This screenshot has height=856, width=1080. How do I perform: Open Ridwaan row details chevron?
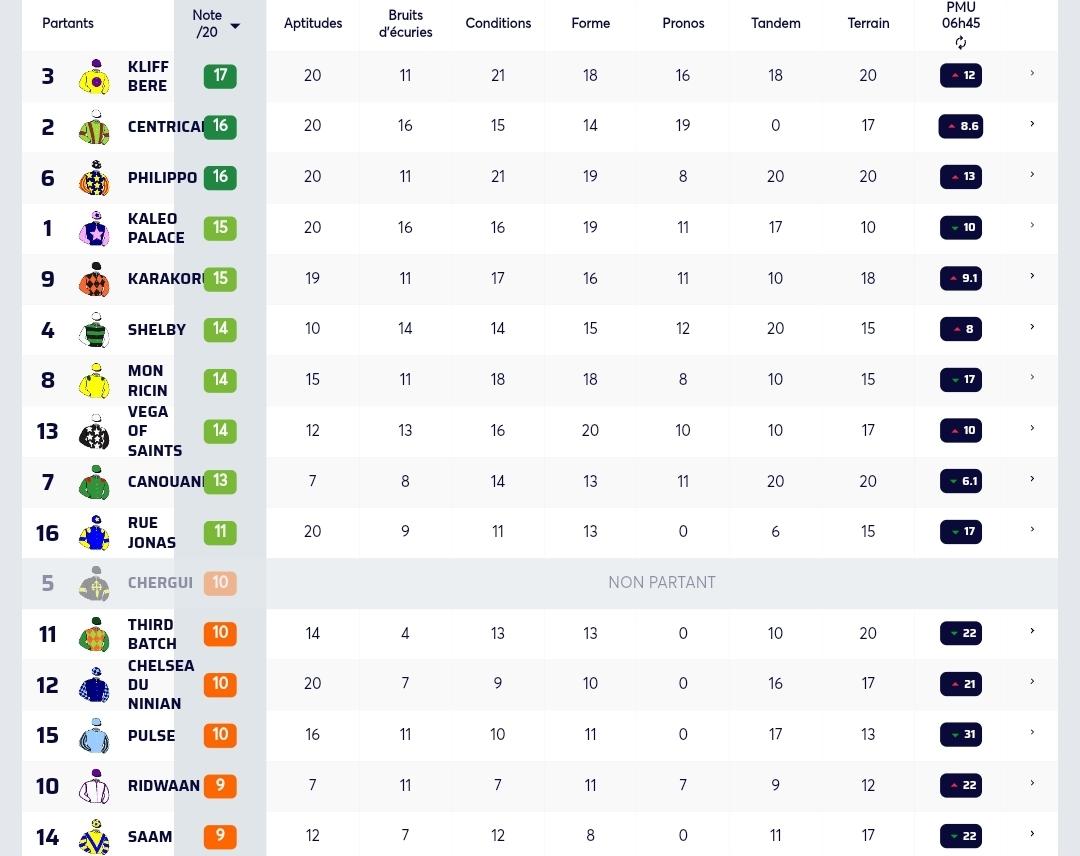tap(1032, 783)
